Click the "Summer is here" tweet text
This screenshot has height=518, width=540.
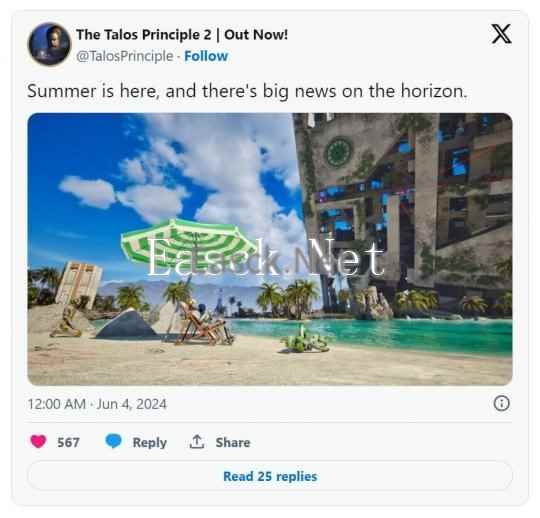(247, 91)
